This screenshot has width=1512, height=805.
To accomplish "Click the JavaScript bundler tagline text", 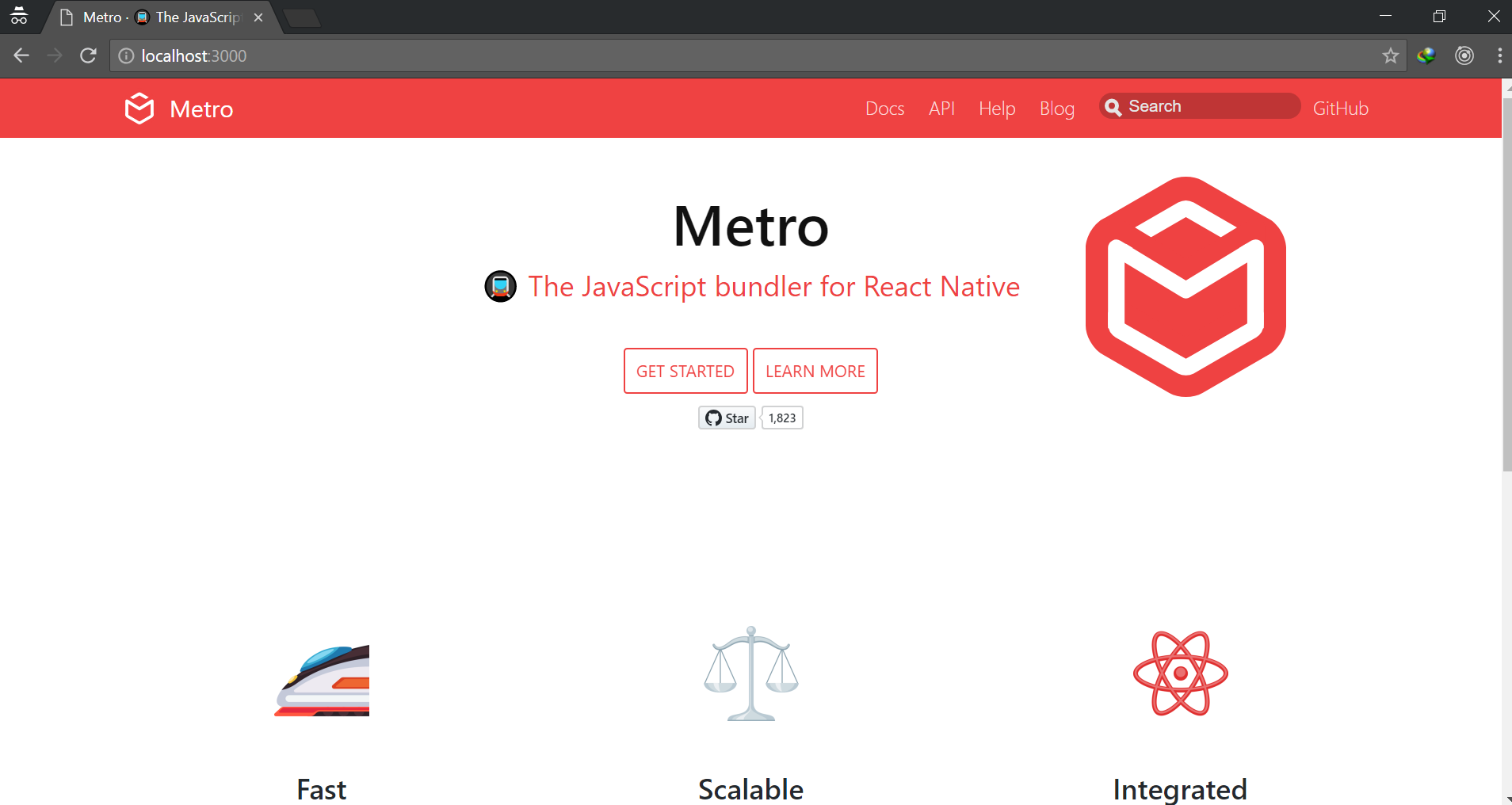I will 774,286.
